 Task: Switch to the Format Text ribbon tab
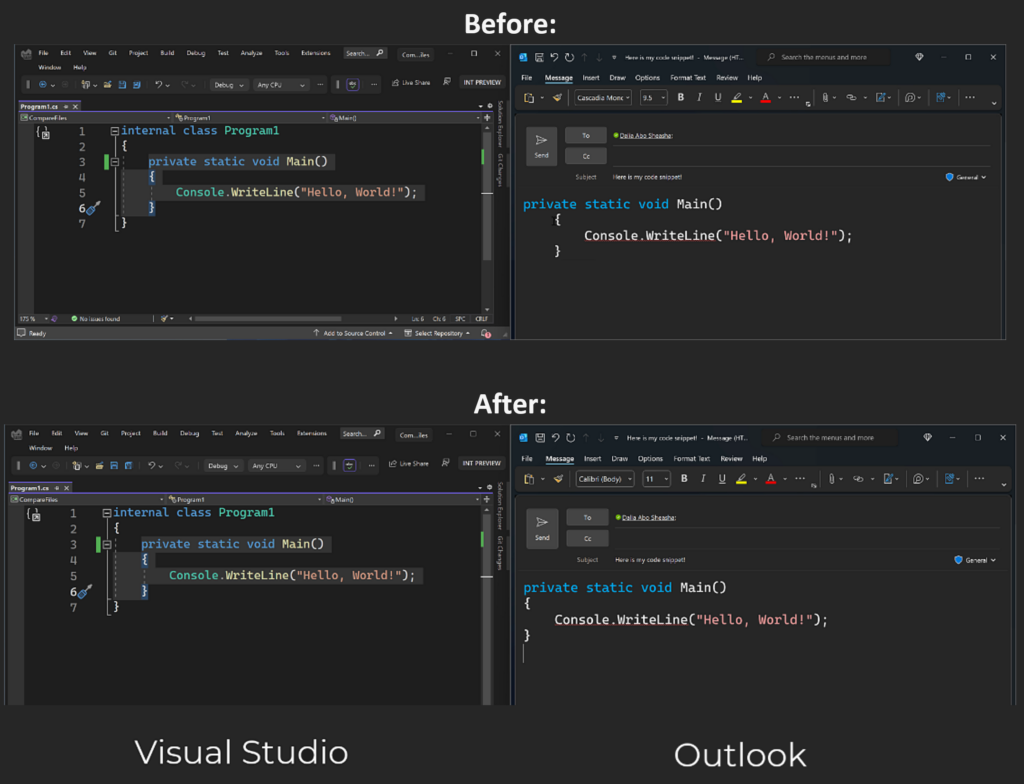[689, 77]
